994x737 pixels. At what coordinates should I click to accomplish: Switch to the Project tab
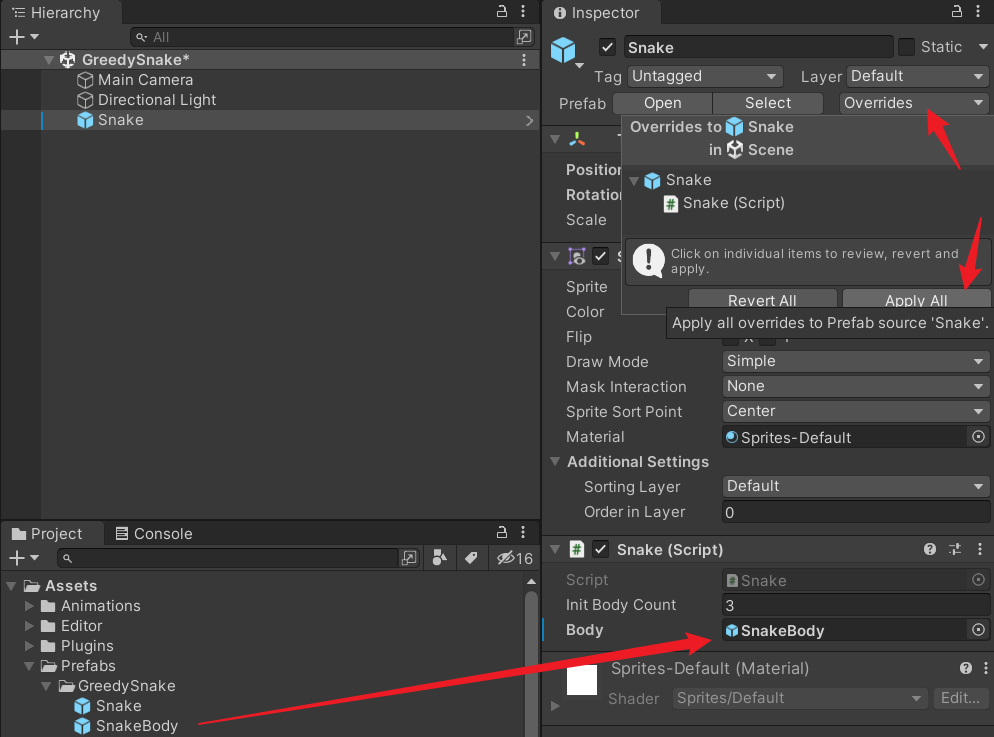coord(48,534)
